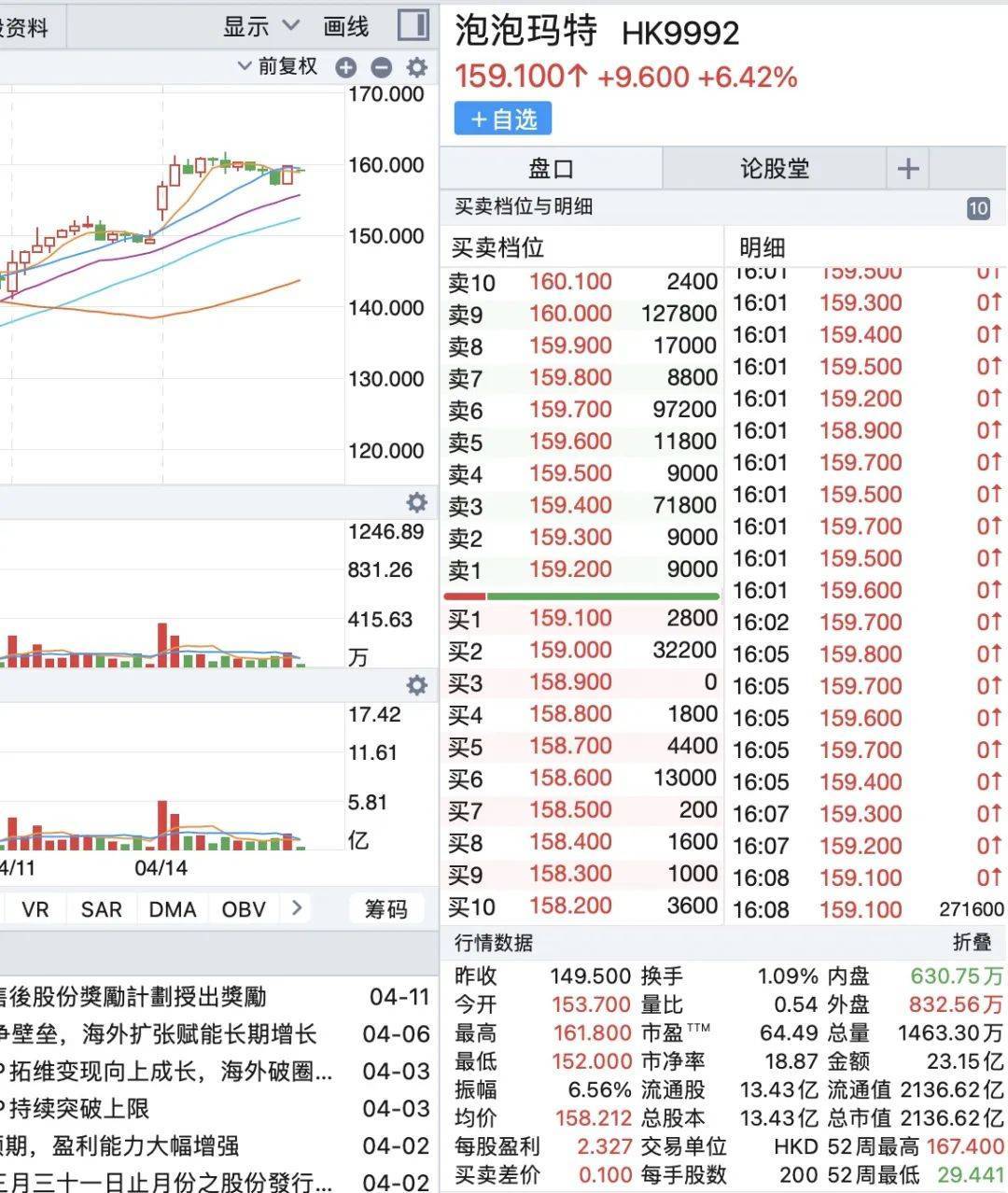The height and width of the screenshot is (1193, 1008).
Task: Expand the 前复权 adjustment dropdown
Action: (x=277, y=66)
